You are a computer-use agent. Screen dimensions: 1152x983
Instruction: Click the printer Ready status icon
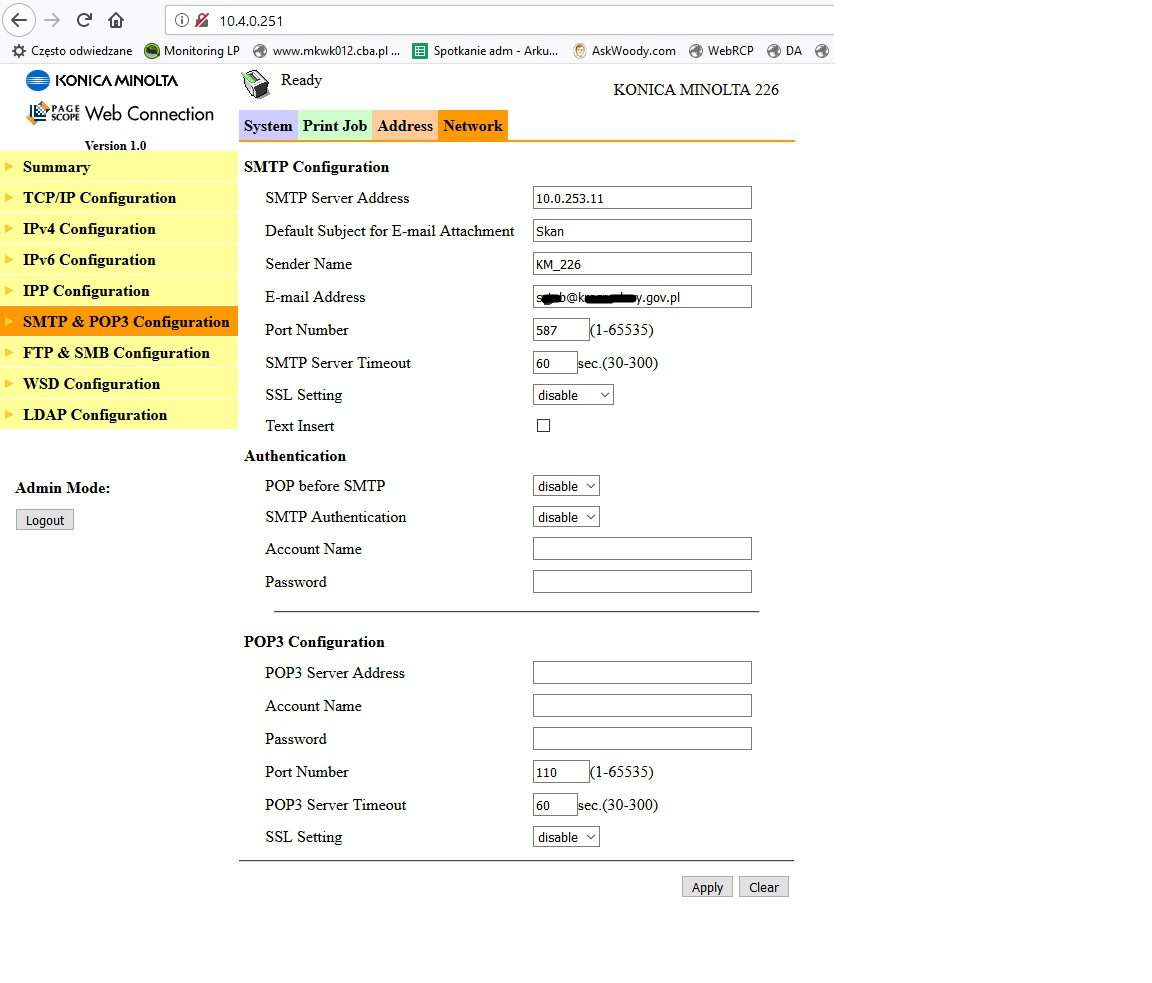pyautogui.click(x=256, y=84)
